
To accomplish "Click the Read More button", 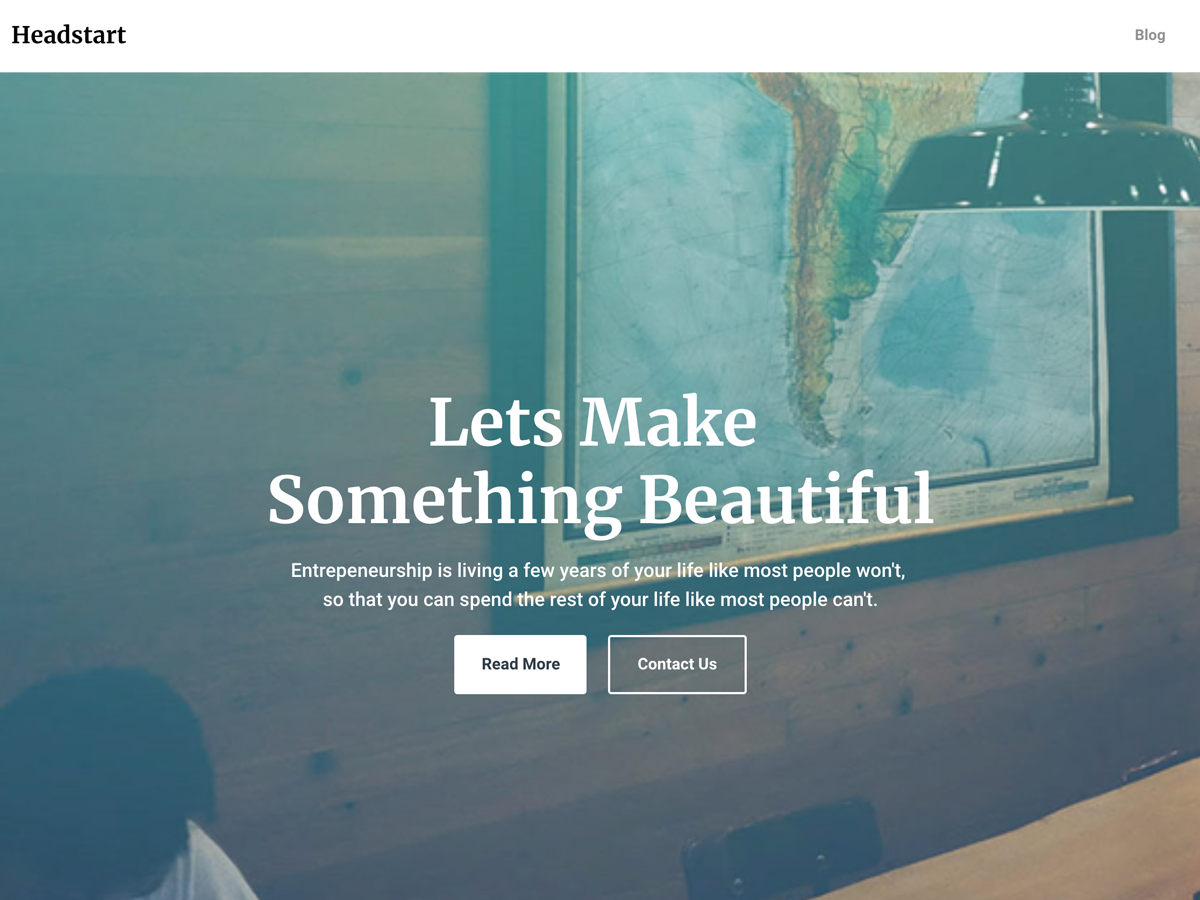I will 520,664.
